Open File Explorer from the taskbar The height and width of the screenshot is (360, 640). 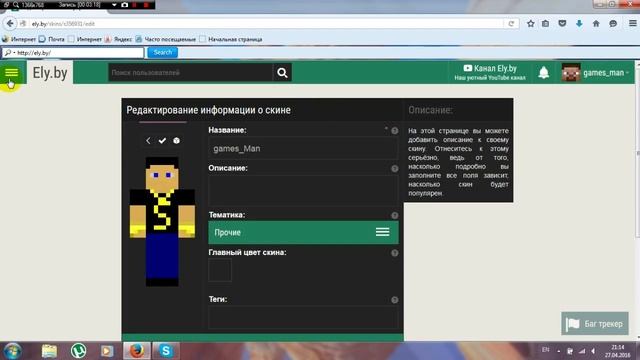pos(49,351)
